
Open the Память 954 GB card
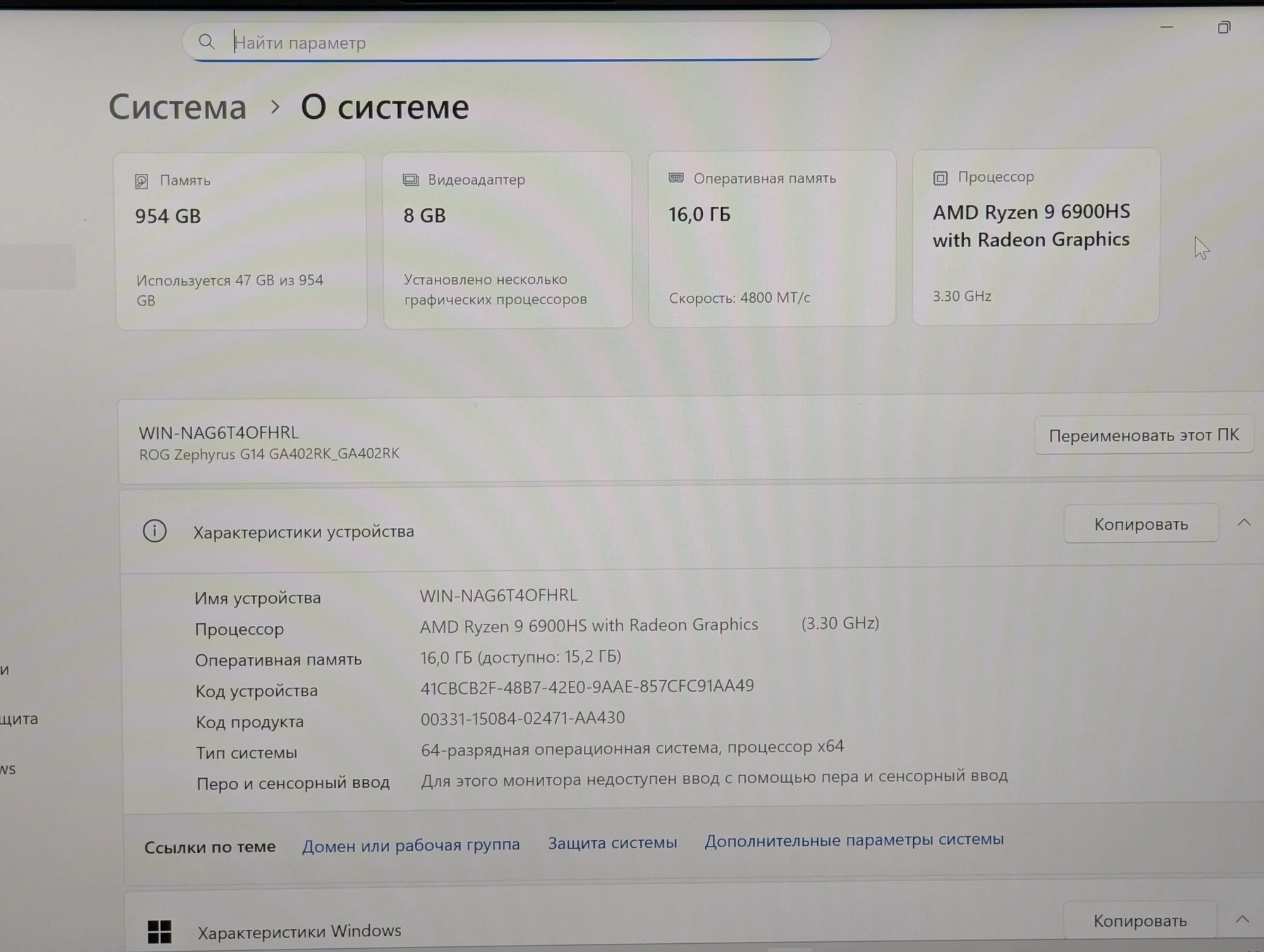(241, 240)
